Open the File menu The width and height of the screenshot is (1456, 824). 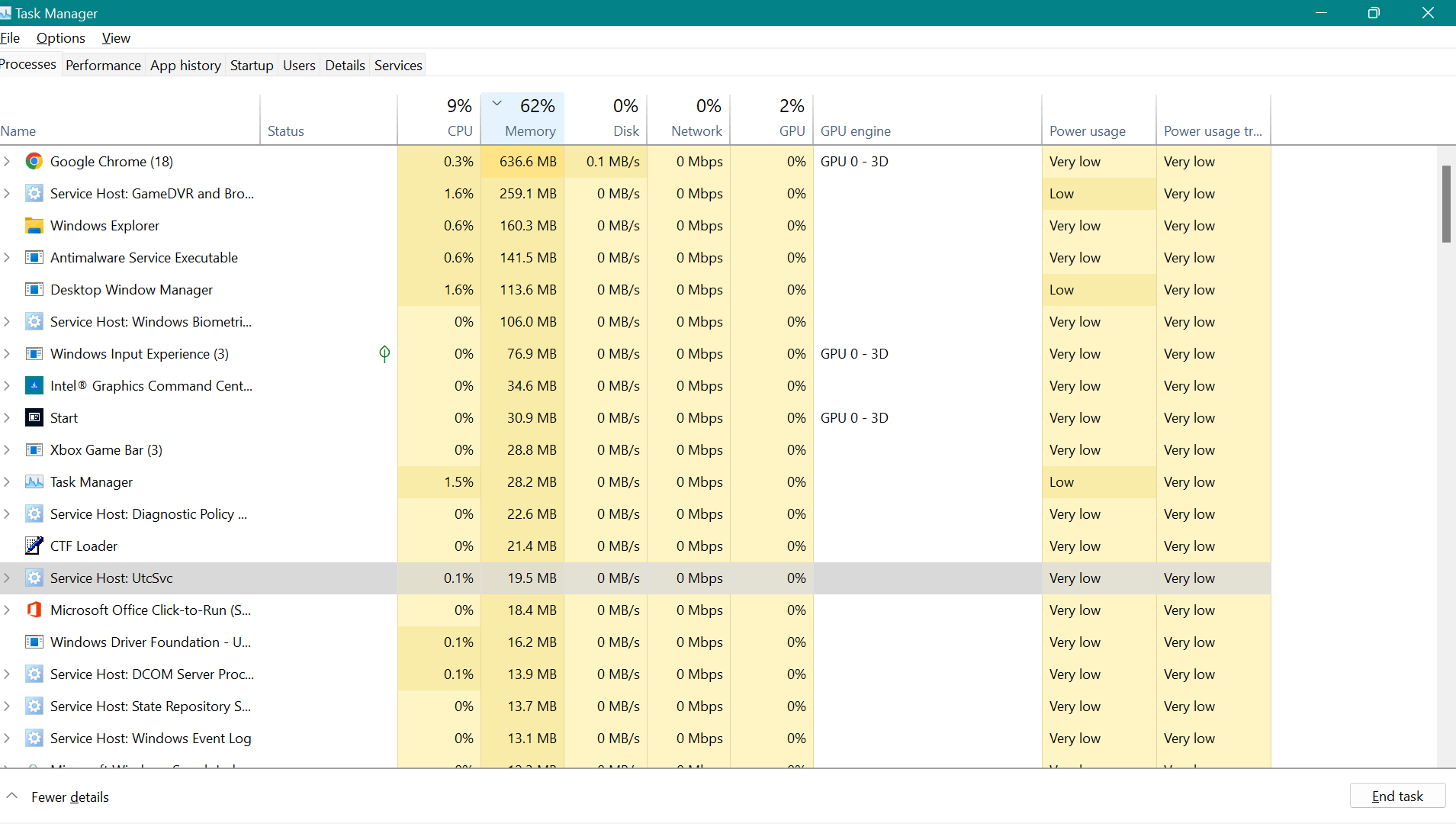click(x=10, y=38)
